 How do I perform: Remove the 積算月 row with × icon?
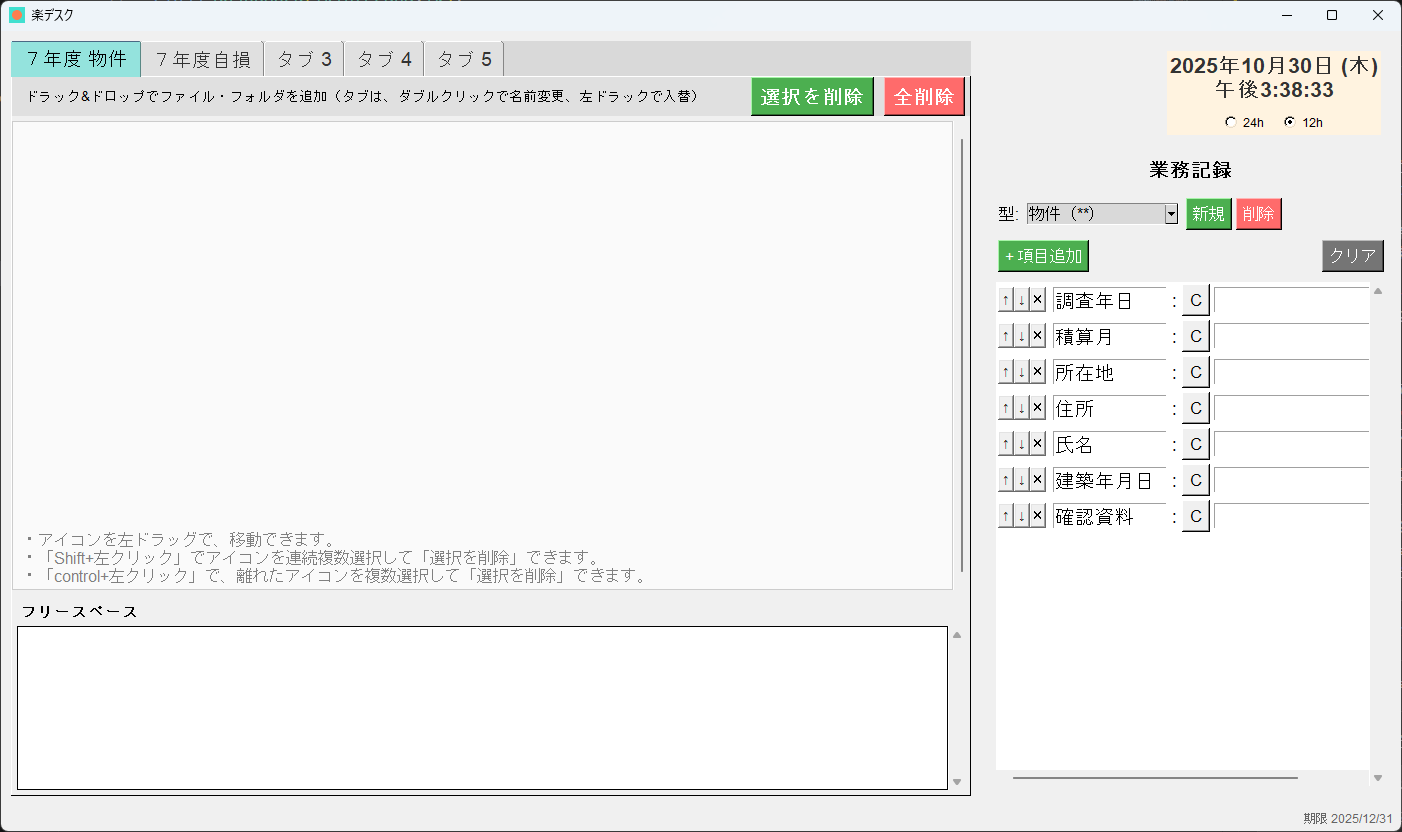1037,336
